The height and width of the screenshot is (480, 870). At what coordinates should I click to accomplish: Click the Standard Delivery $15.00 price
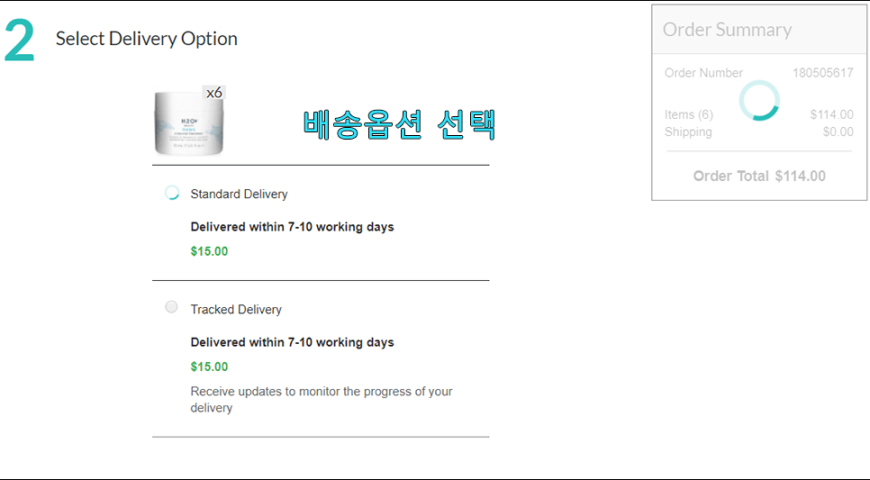tap(209, 251)
